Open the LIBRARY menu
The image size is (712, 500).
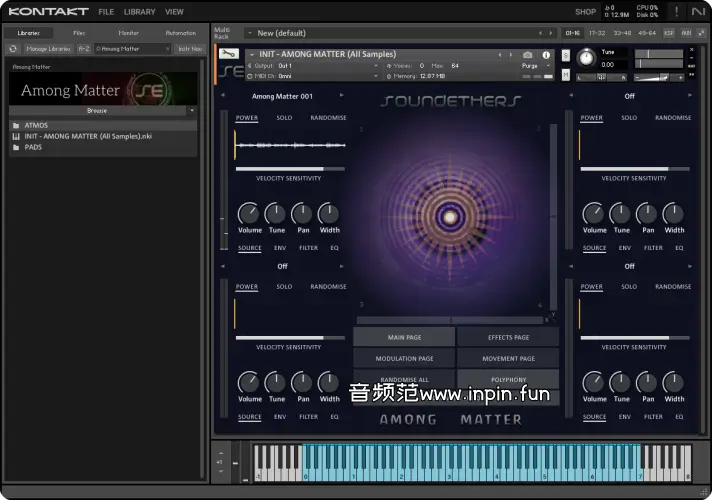[140, 12]
